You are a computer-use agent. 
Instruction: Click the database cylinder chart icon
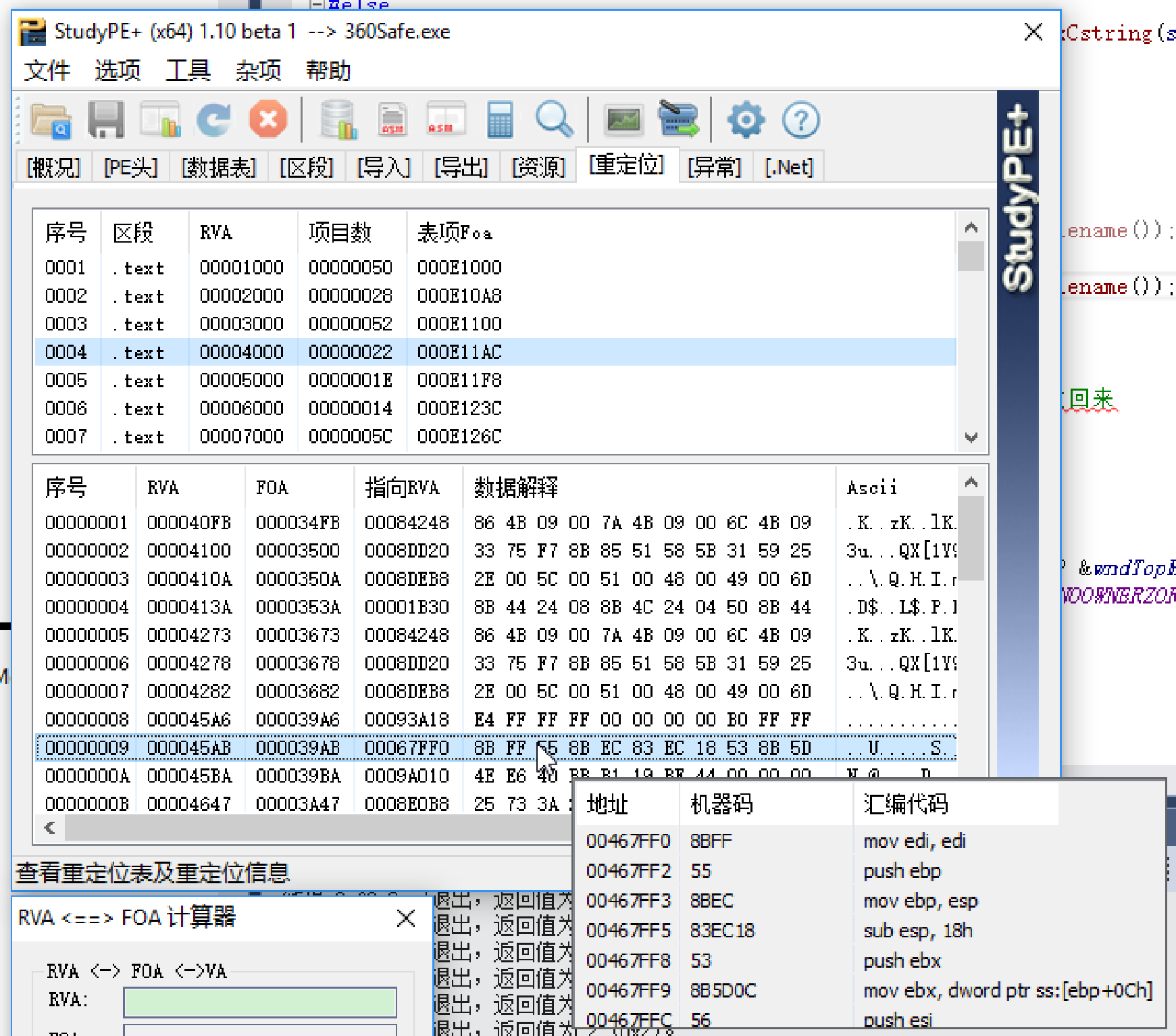[338, 120]
